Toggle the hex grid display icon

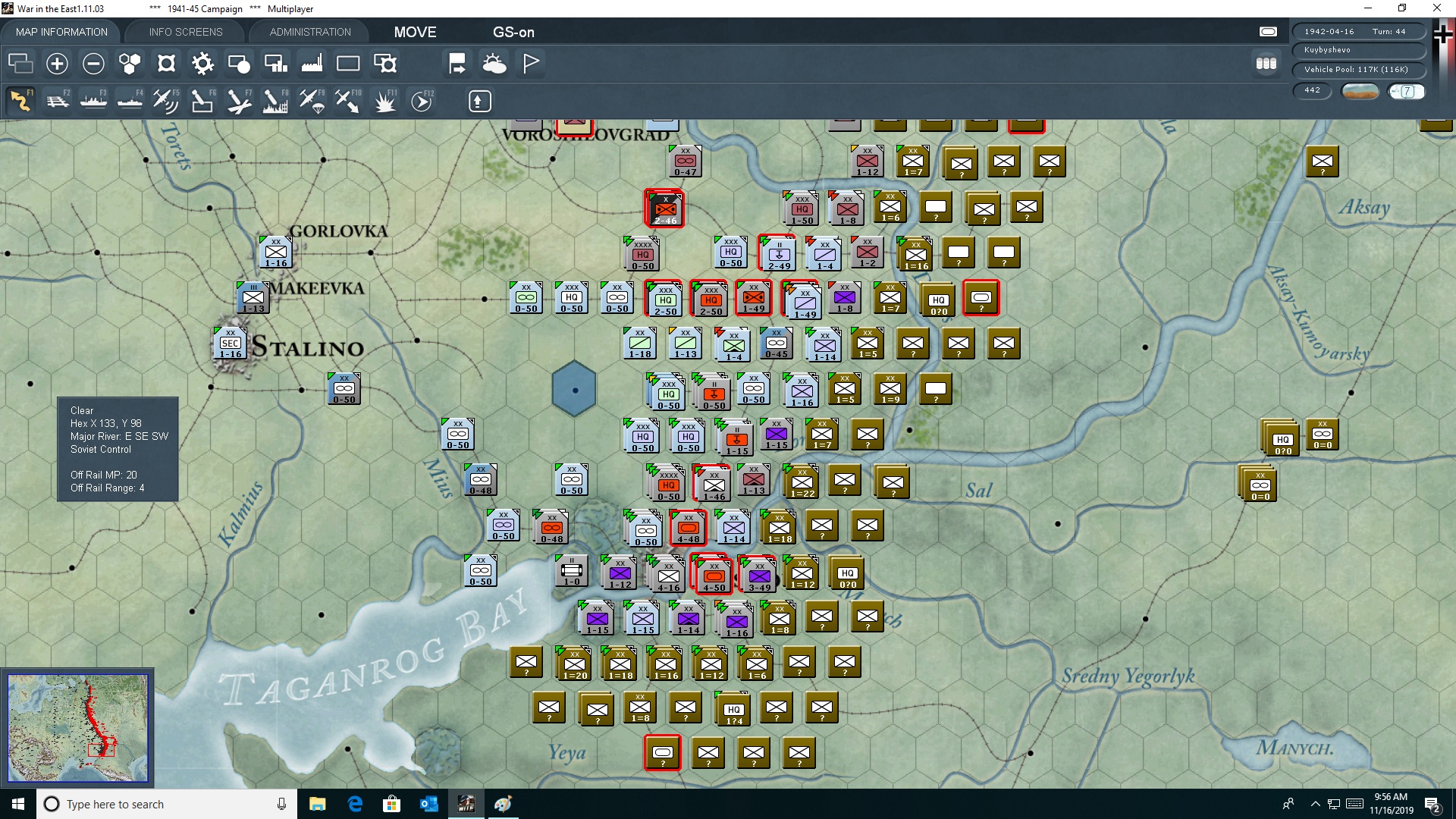coord(130,64)
